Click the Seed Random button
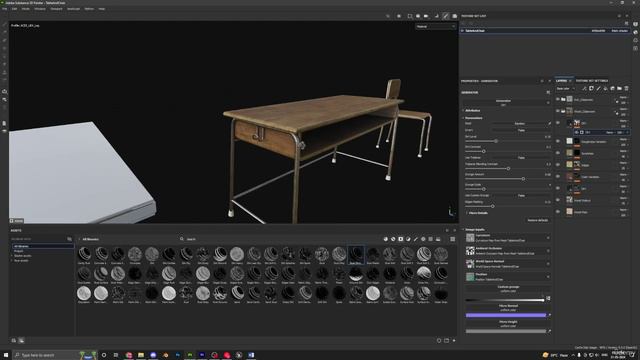The width and height of the screenshot is (640, 360). coord(519,123)
